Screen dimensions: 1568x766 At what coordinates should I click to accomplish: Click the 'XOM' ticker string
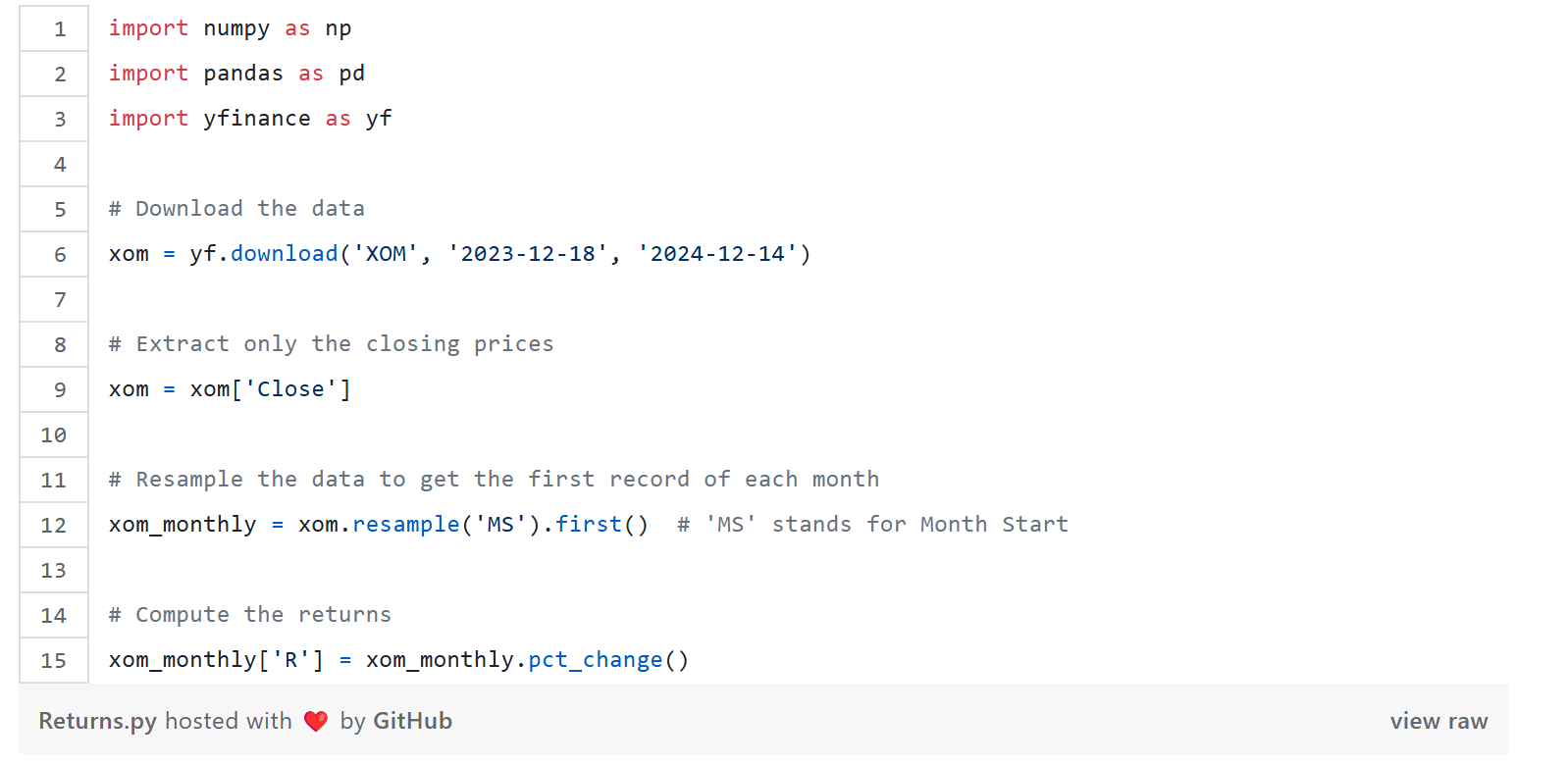coord(386,254)
